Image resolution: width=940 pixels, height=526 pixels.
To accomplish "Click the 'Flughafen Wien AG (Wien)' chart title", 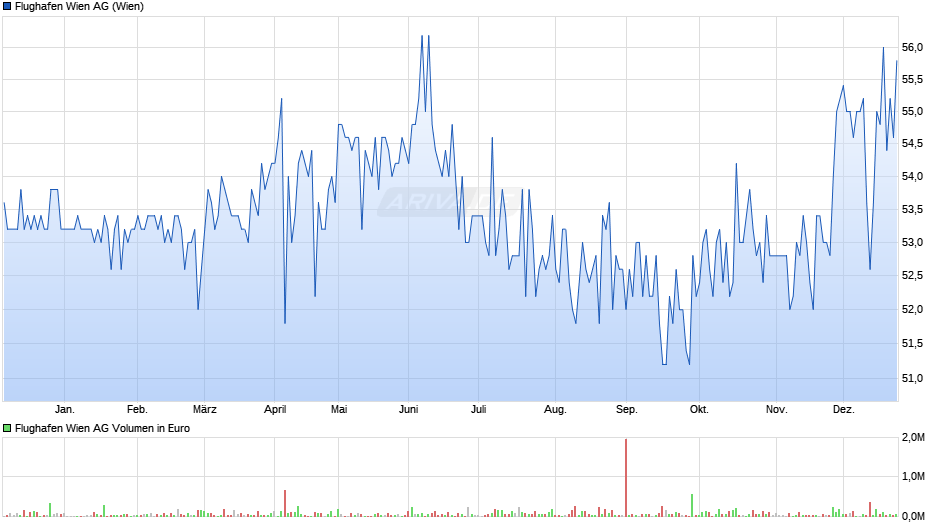I will (x=79, y=7).
